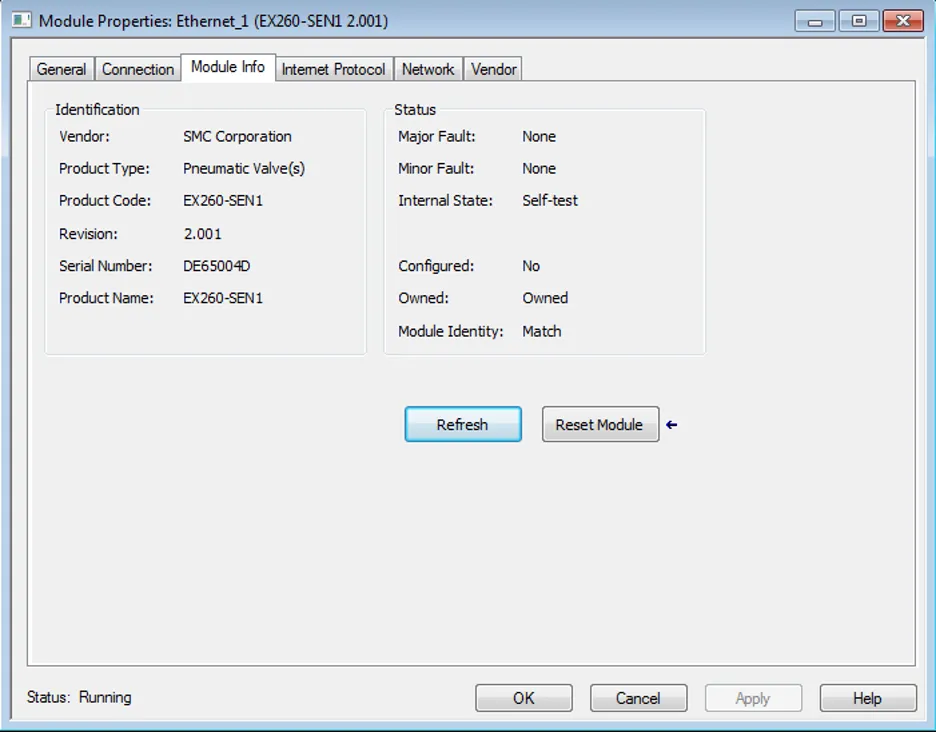
Task: Click the Internal State: label
Action: tap(446, 201)
